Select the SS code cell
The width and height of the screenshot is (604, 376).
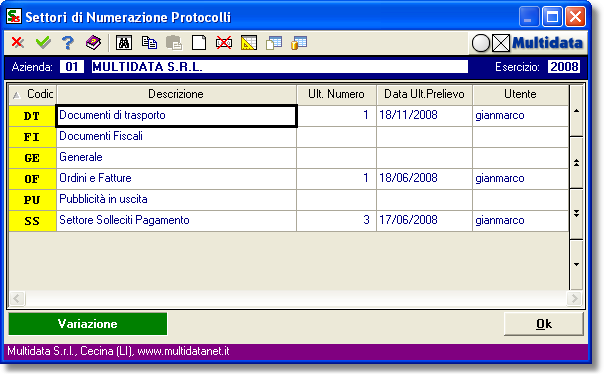[32, 221]
